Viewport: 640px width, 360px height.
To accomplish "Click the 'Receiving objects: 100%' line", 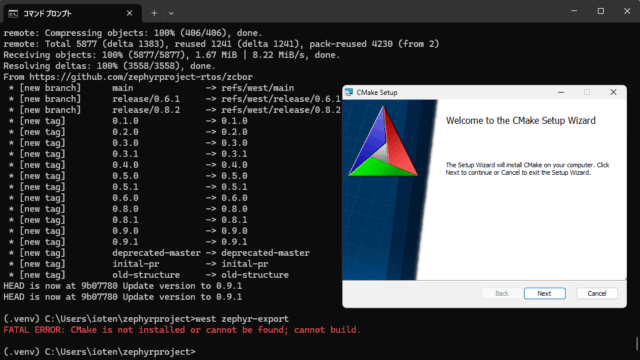I will (172, 55).
